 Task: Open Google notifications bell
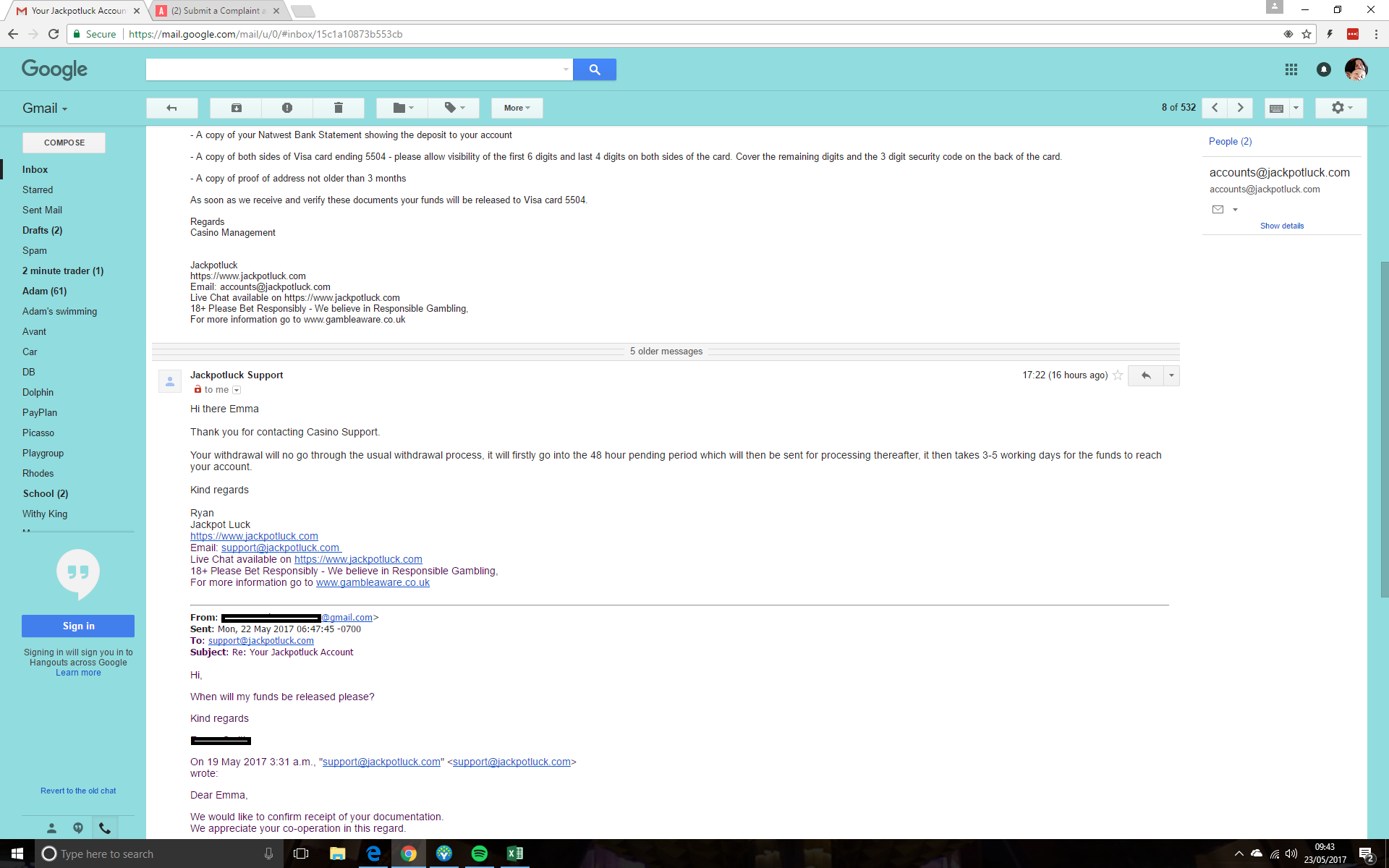[x=1324, y=69]
